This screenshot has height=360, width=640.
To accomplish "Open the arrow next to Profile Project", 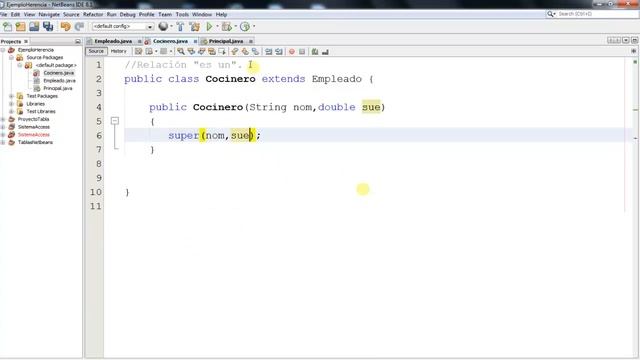I will pyautogui.click(x=254, y=27).
